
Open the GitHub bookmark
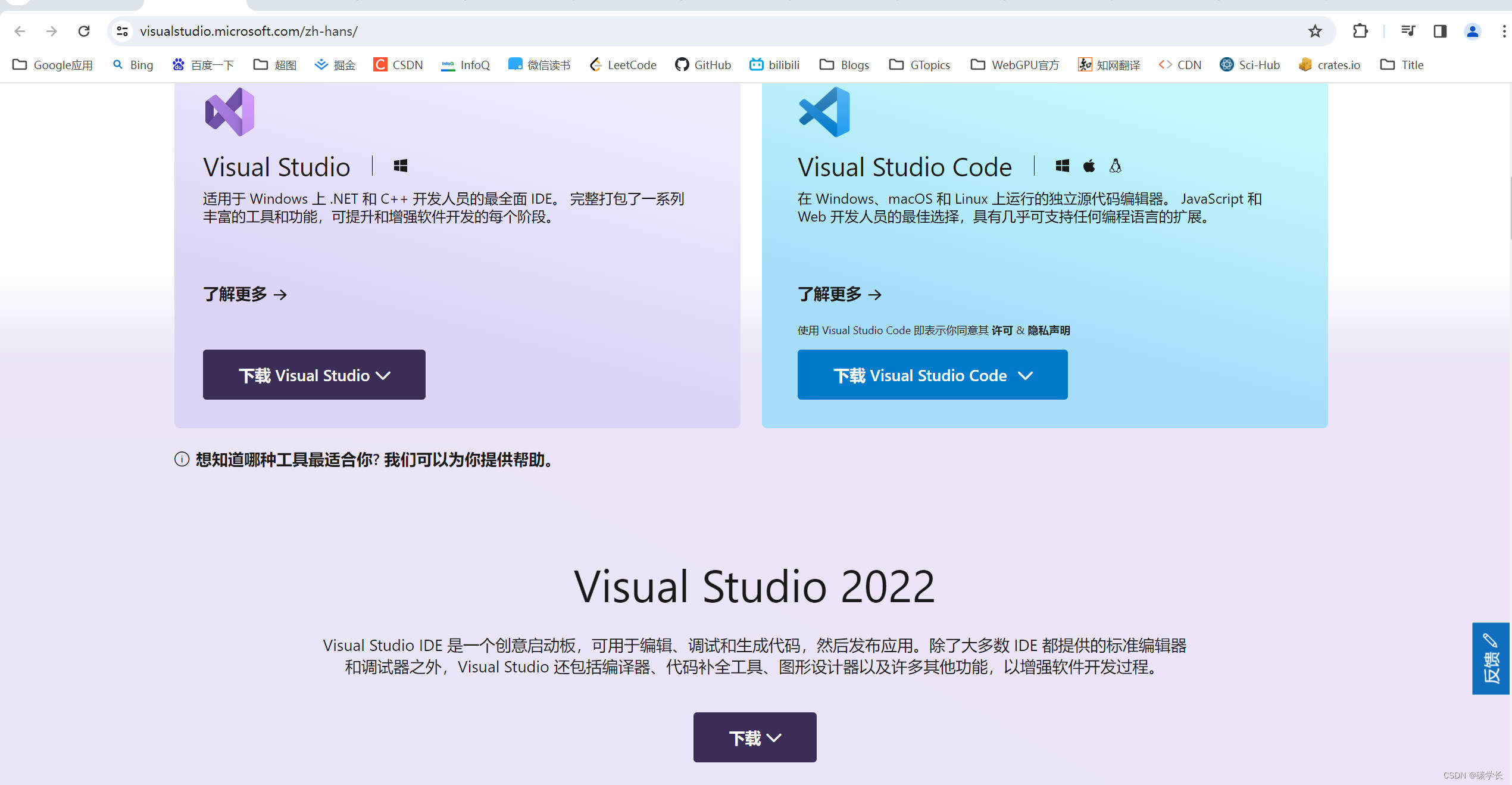[x=703, y=65]
